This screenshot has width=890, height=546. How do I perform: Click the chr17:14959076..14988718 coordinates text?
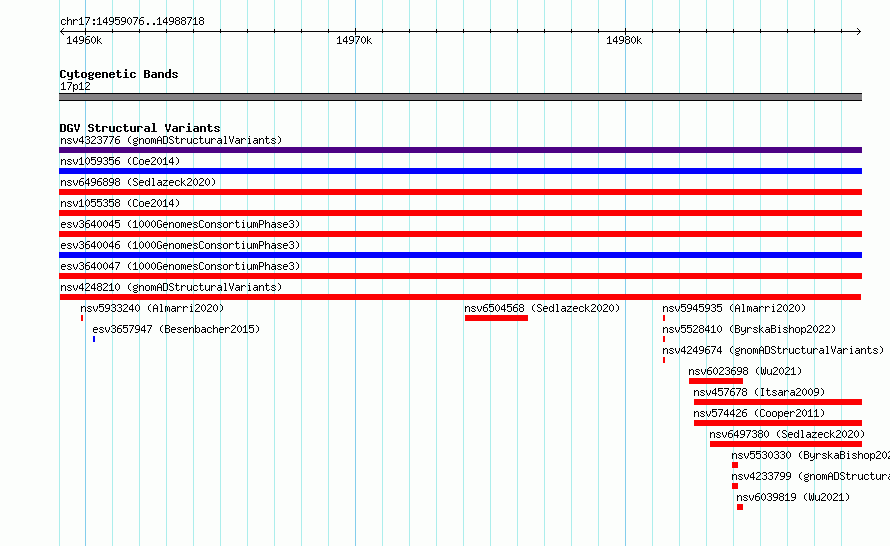132,21
